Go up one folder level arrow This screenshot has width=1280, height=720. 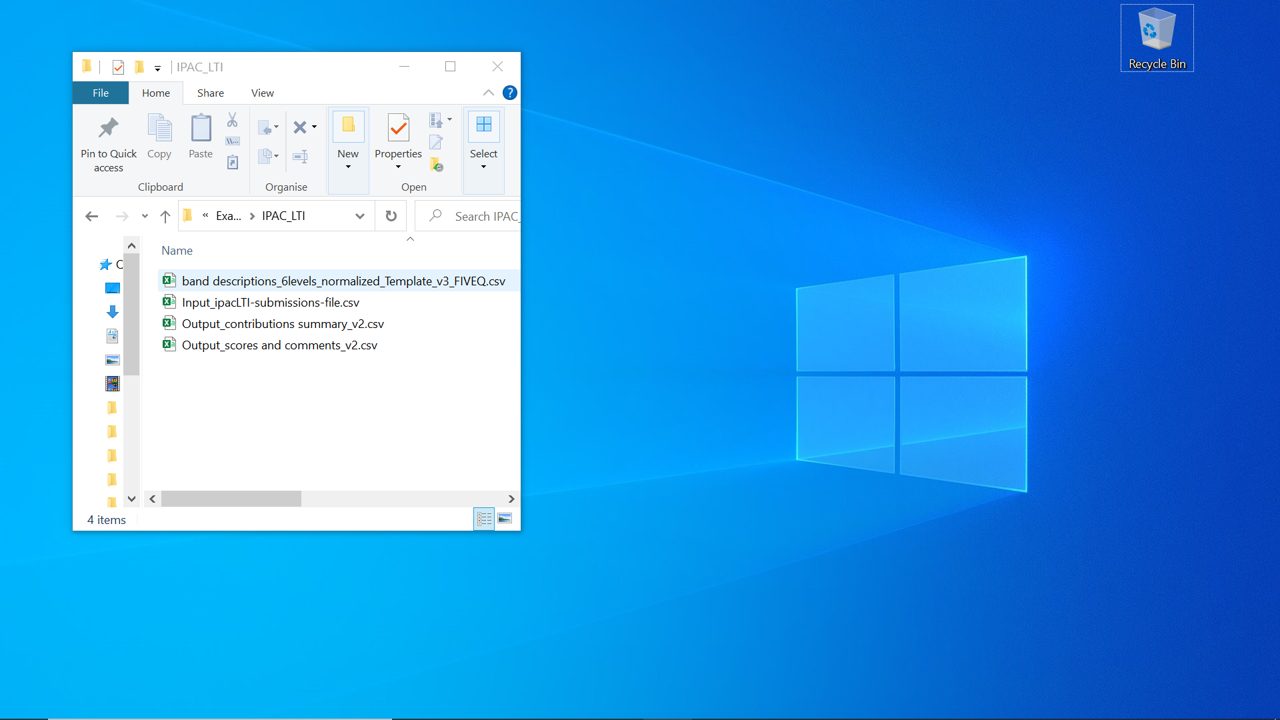165,216
